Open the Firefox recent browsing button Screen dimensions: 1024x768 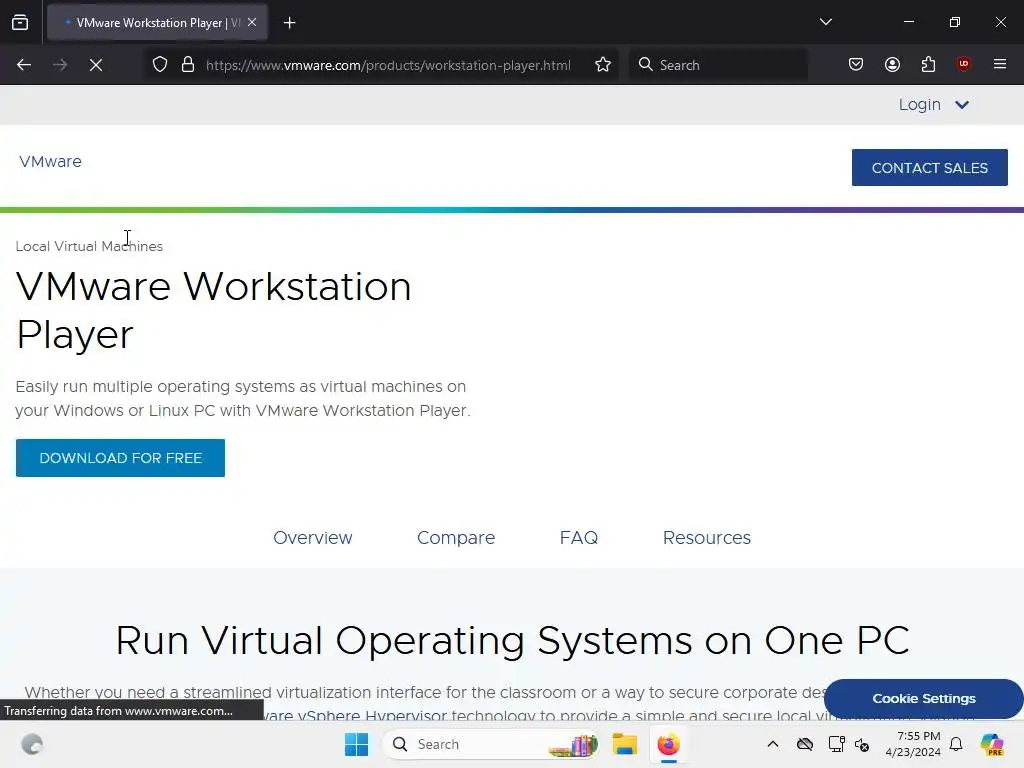20,23
